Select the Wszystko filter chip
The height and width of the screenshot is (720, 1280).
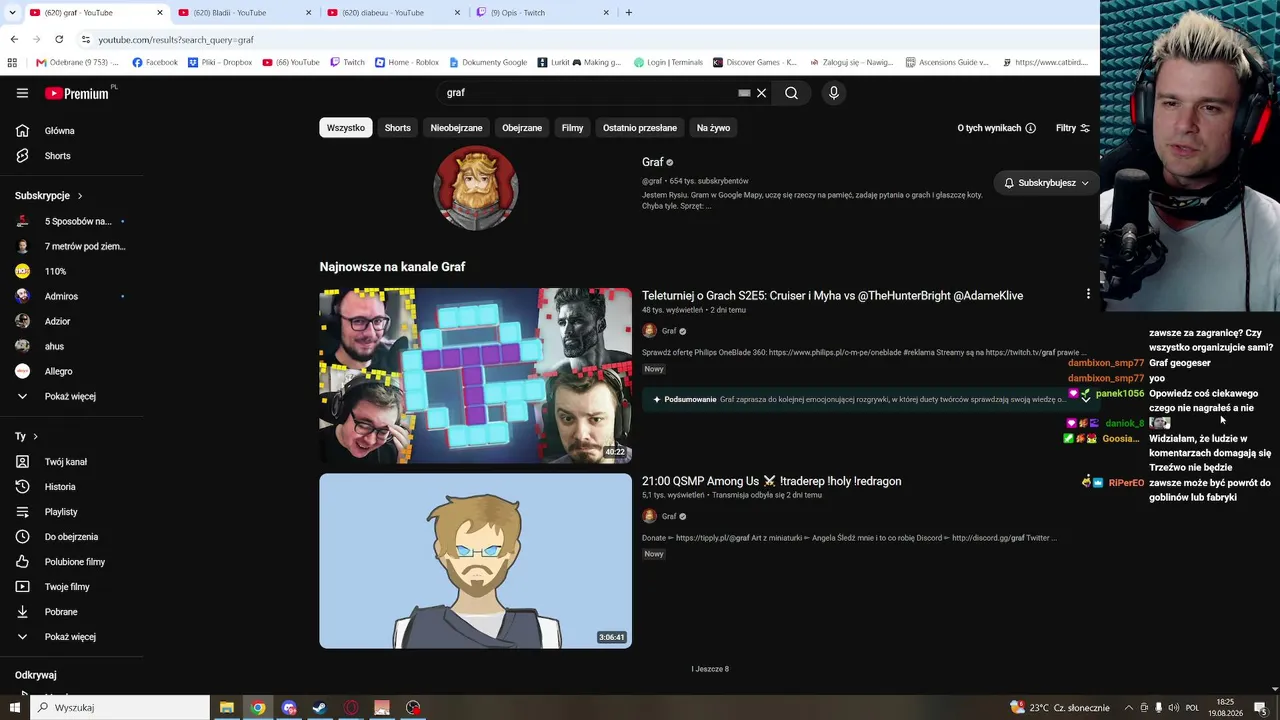coord(346,128)
